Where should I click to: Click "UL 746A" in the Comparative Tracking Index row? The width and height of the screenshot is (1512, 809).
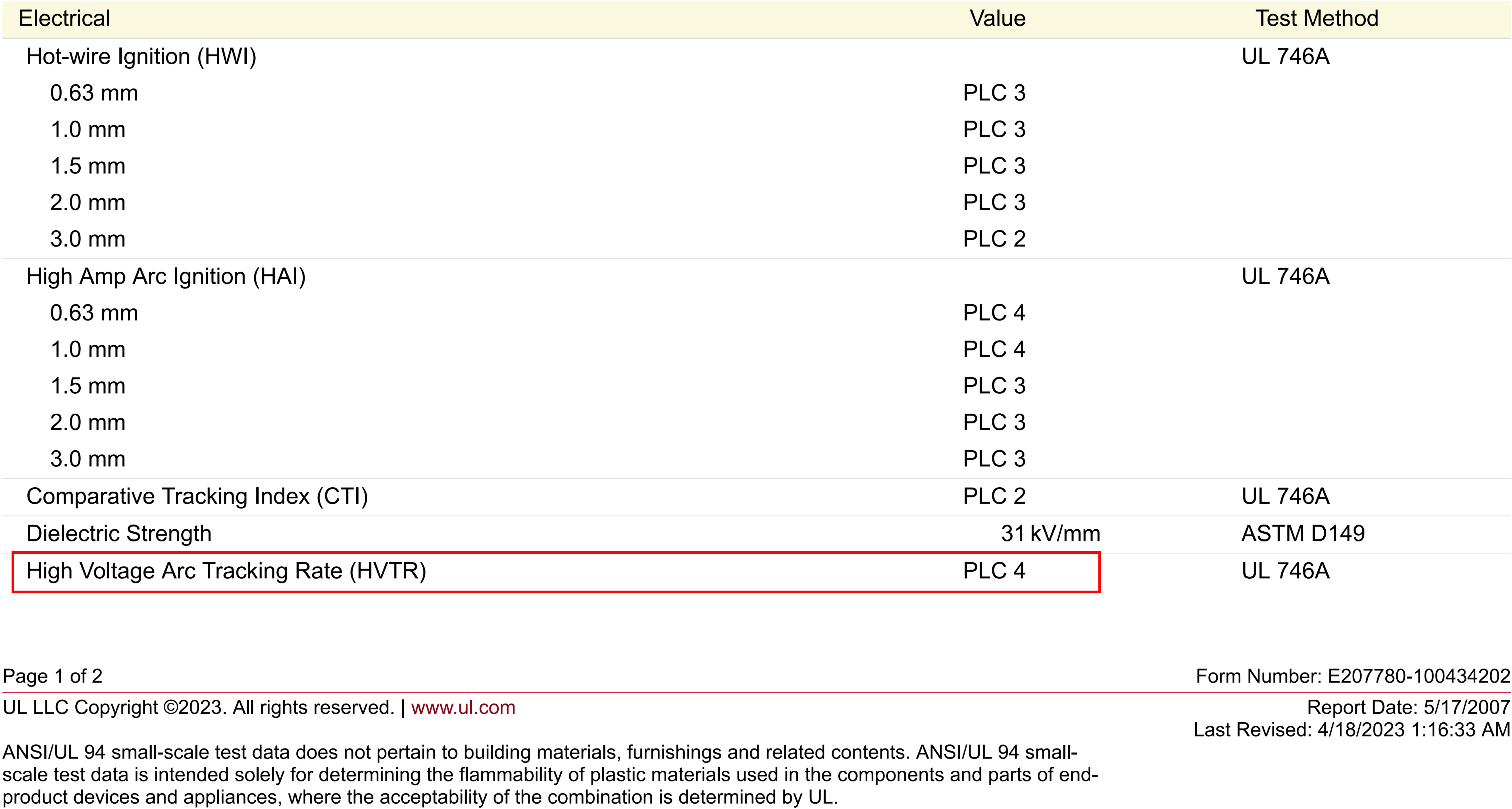[1285, 497]
